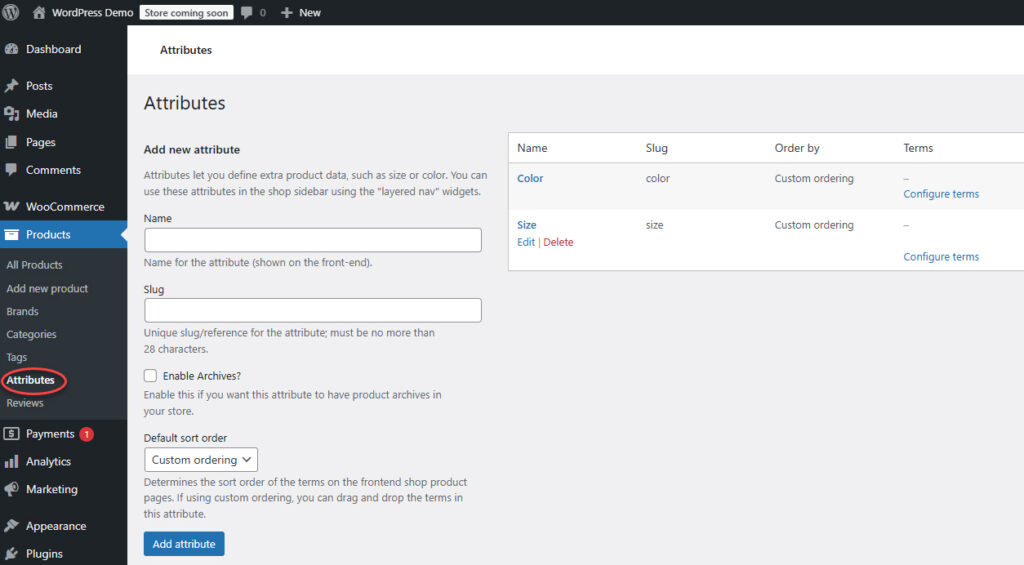This screenshot has height=565, width=1024.
Task: Click the Media library icon
Action: pyautogui.click(x=11, y=114)
